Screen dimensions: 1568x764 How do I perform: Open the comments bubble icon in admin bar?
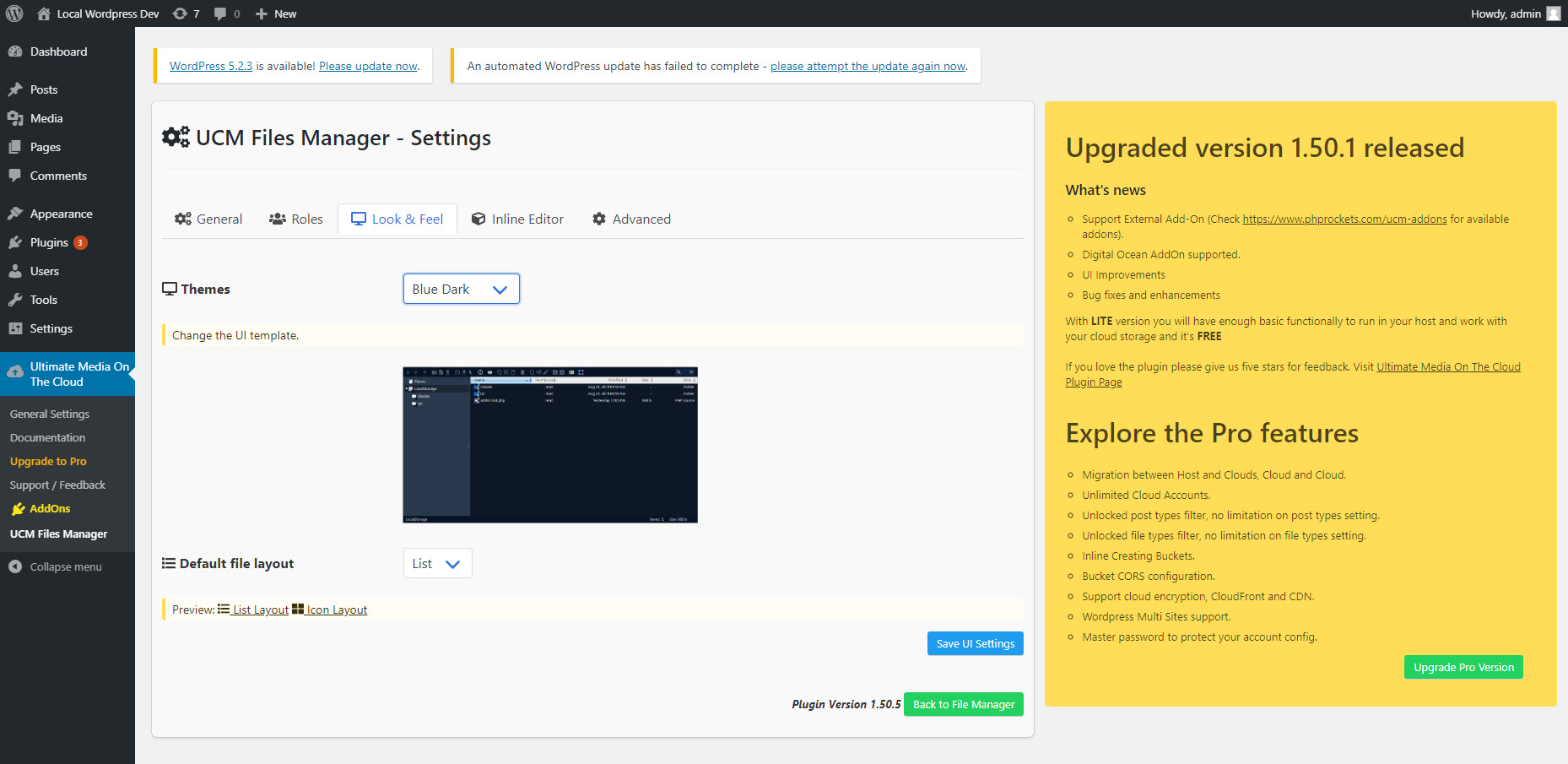pos(220,14)
